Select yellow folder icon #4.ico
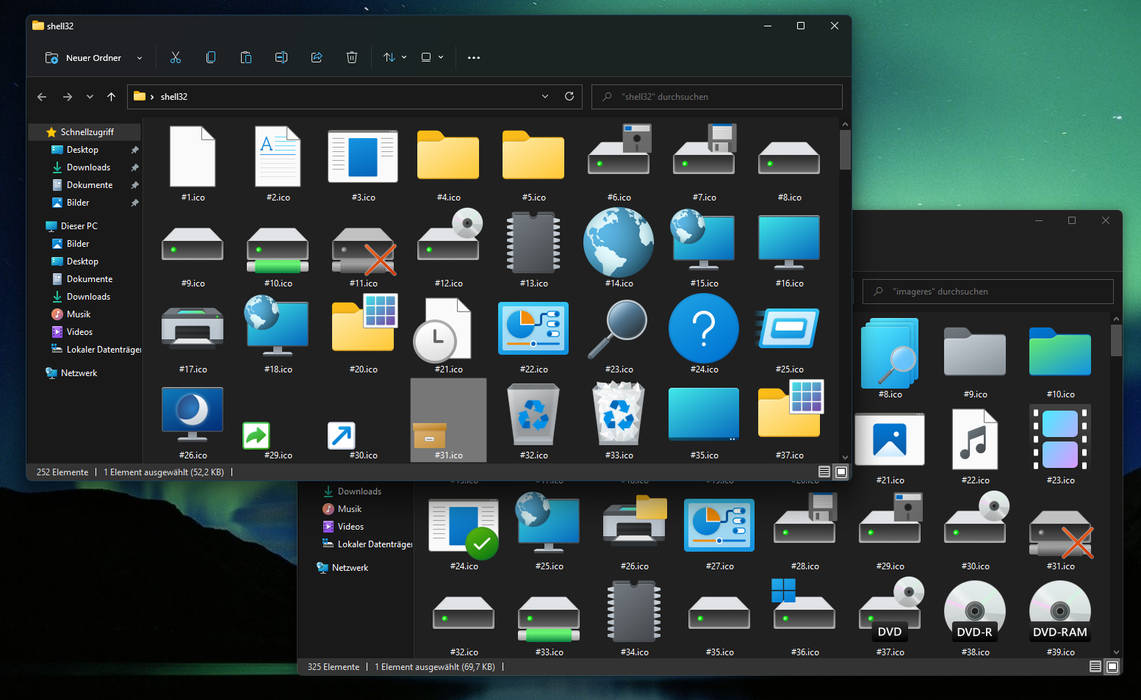Image resolution: width=1141 pixels, height=700 pixels. pos(448,163)
